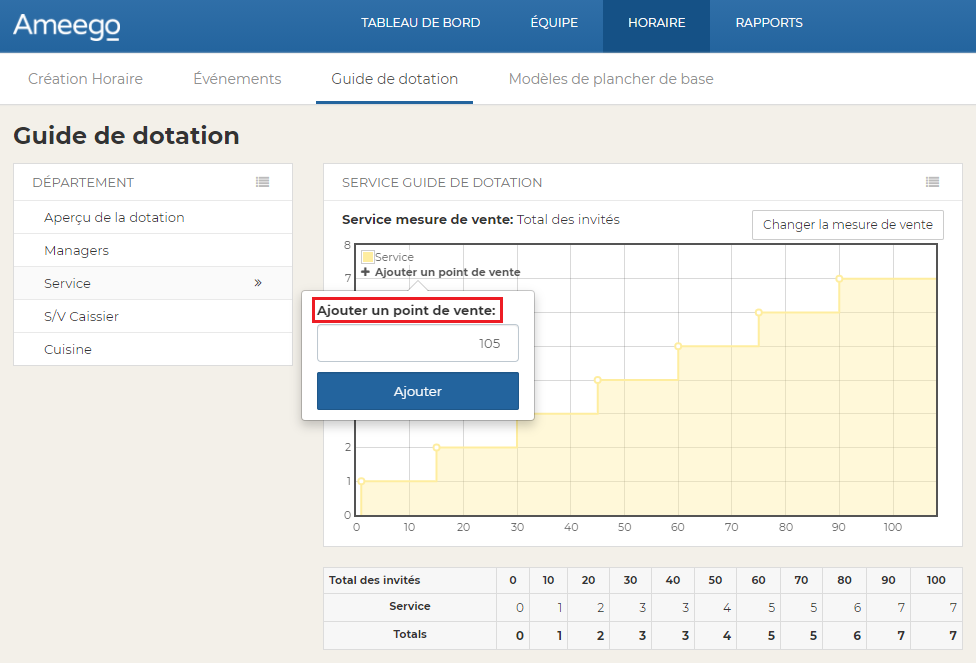Open the Modèles de plancher de base tab
The image size is (976, 663).
(x=611, y=79)
